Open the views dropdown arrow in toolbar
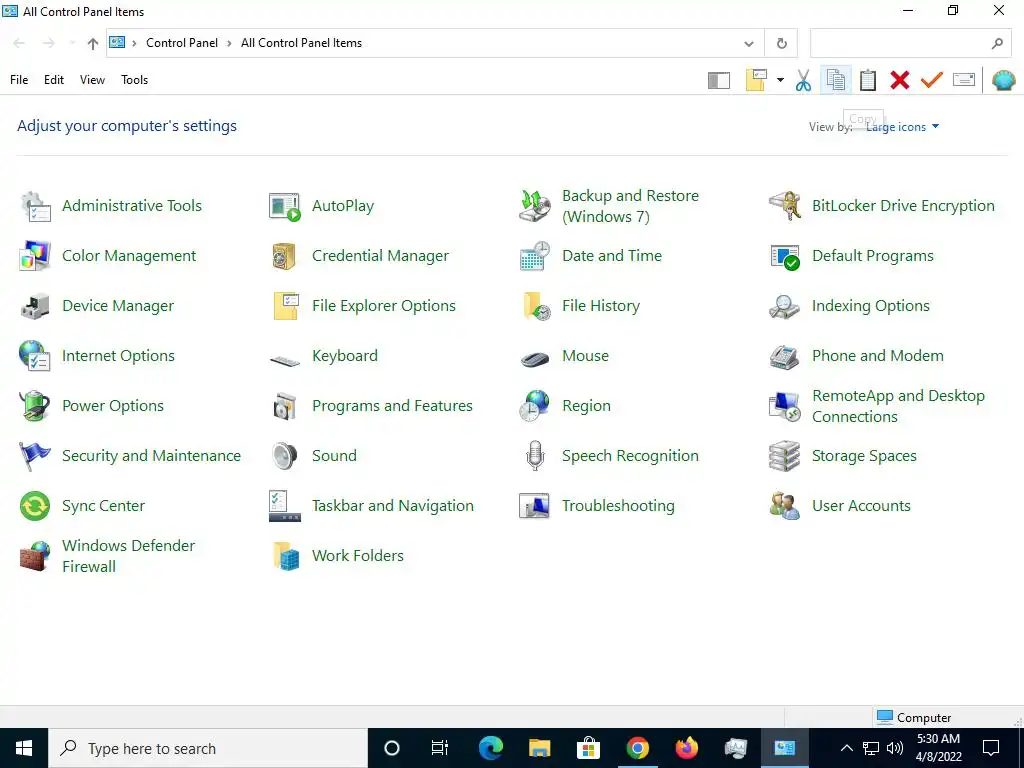The width and height of the screenshot is (1024, 768). (780, 80)
